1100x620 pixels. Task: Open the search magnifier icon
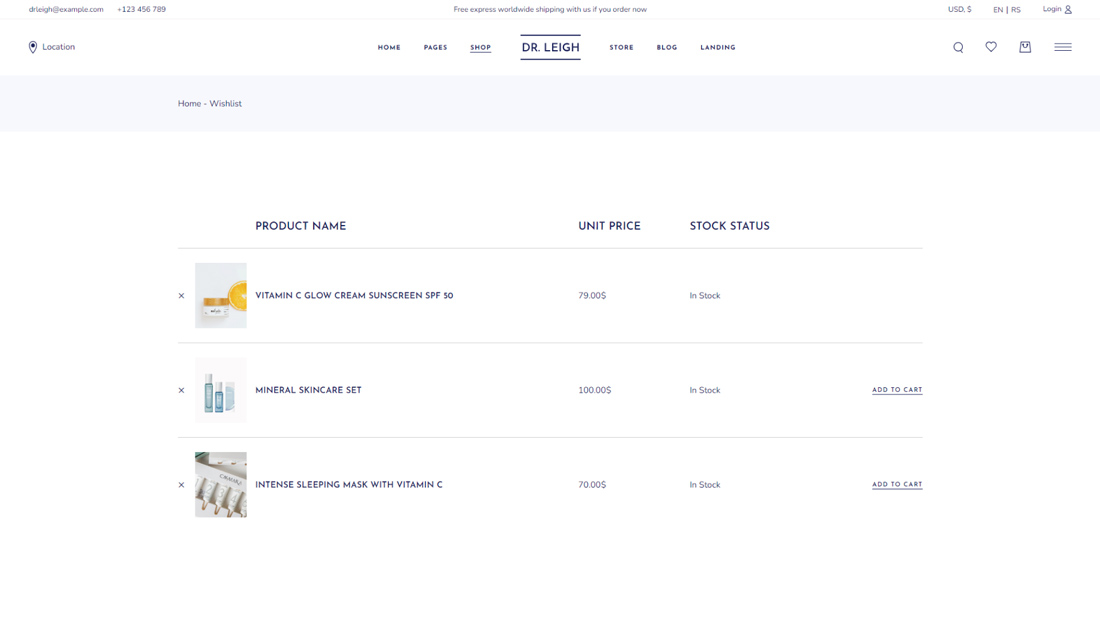[x=958, y=47]
